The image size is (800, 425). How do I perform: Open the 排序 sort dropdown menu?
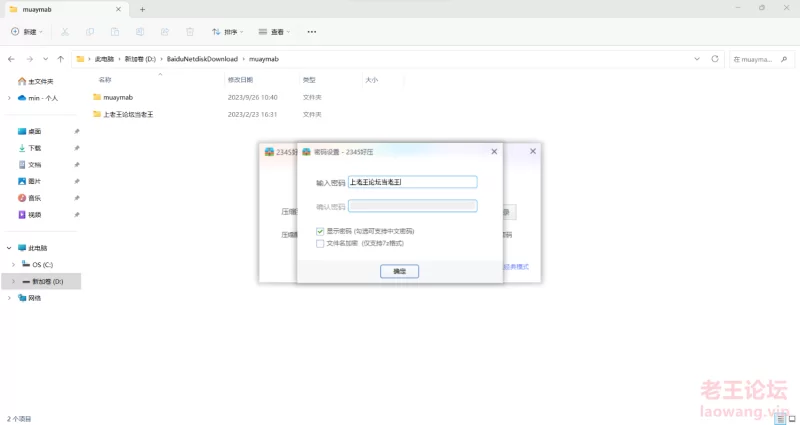(x=229, y=32)
